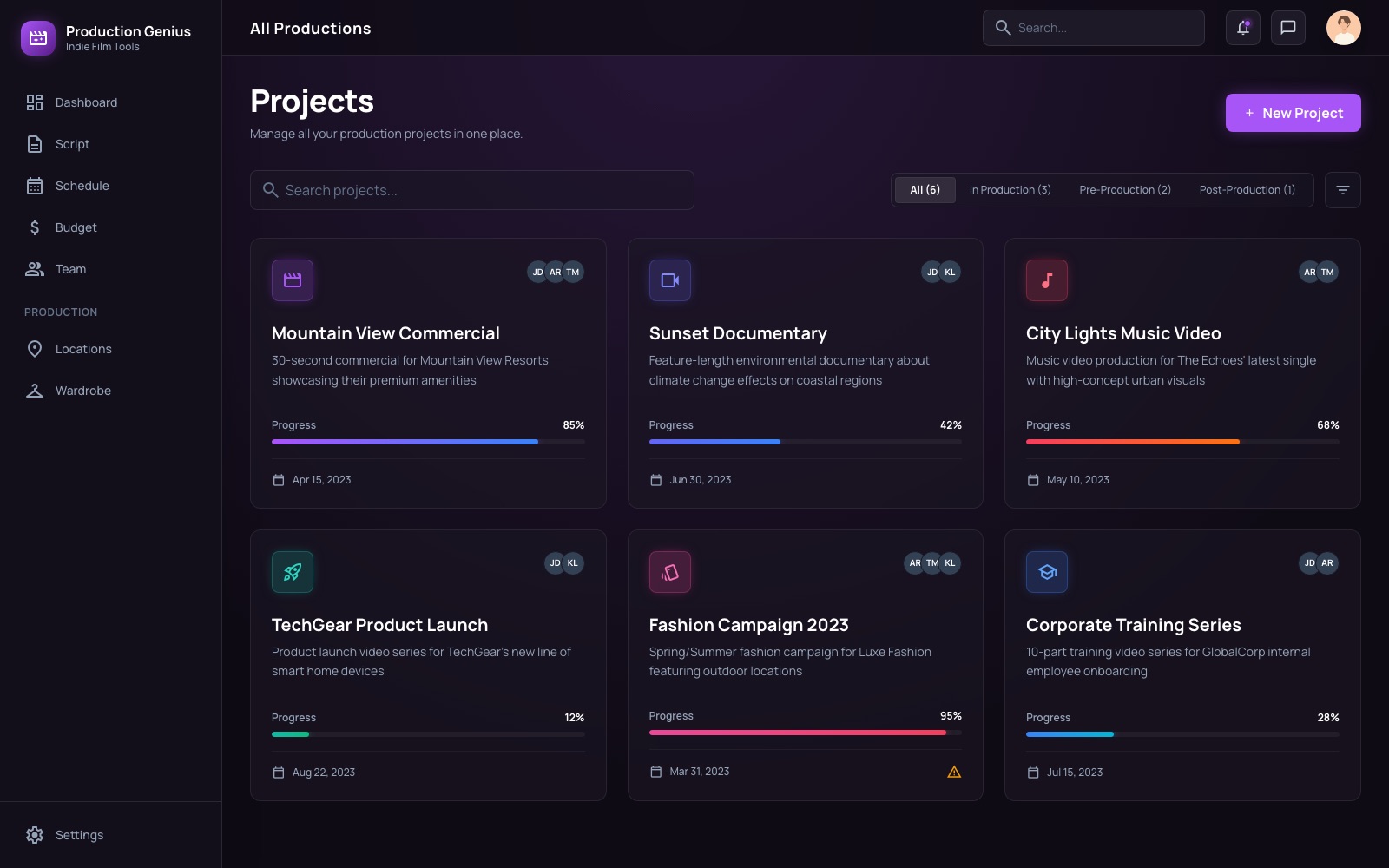This screenshot has height=868, width=1389.
Task: Go to Locations in sidebar
Action: pos(111,349)
